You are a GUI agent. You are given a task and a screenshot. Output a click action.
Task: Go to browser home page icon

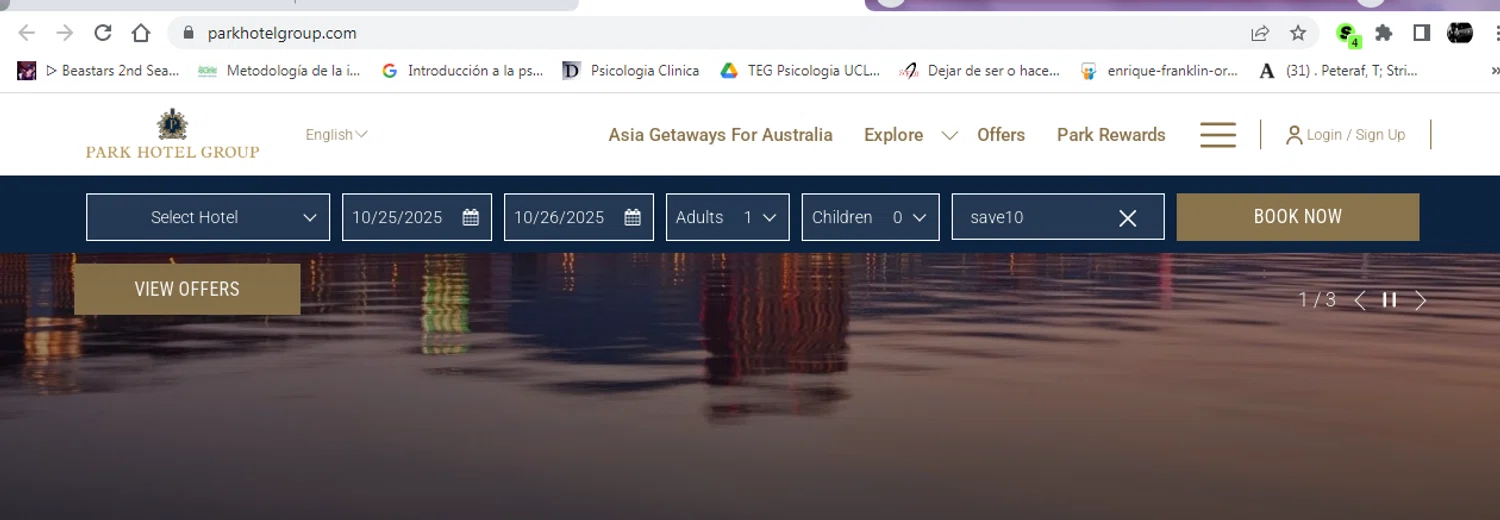coord(141,33)
